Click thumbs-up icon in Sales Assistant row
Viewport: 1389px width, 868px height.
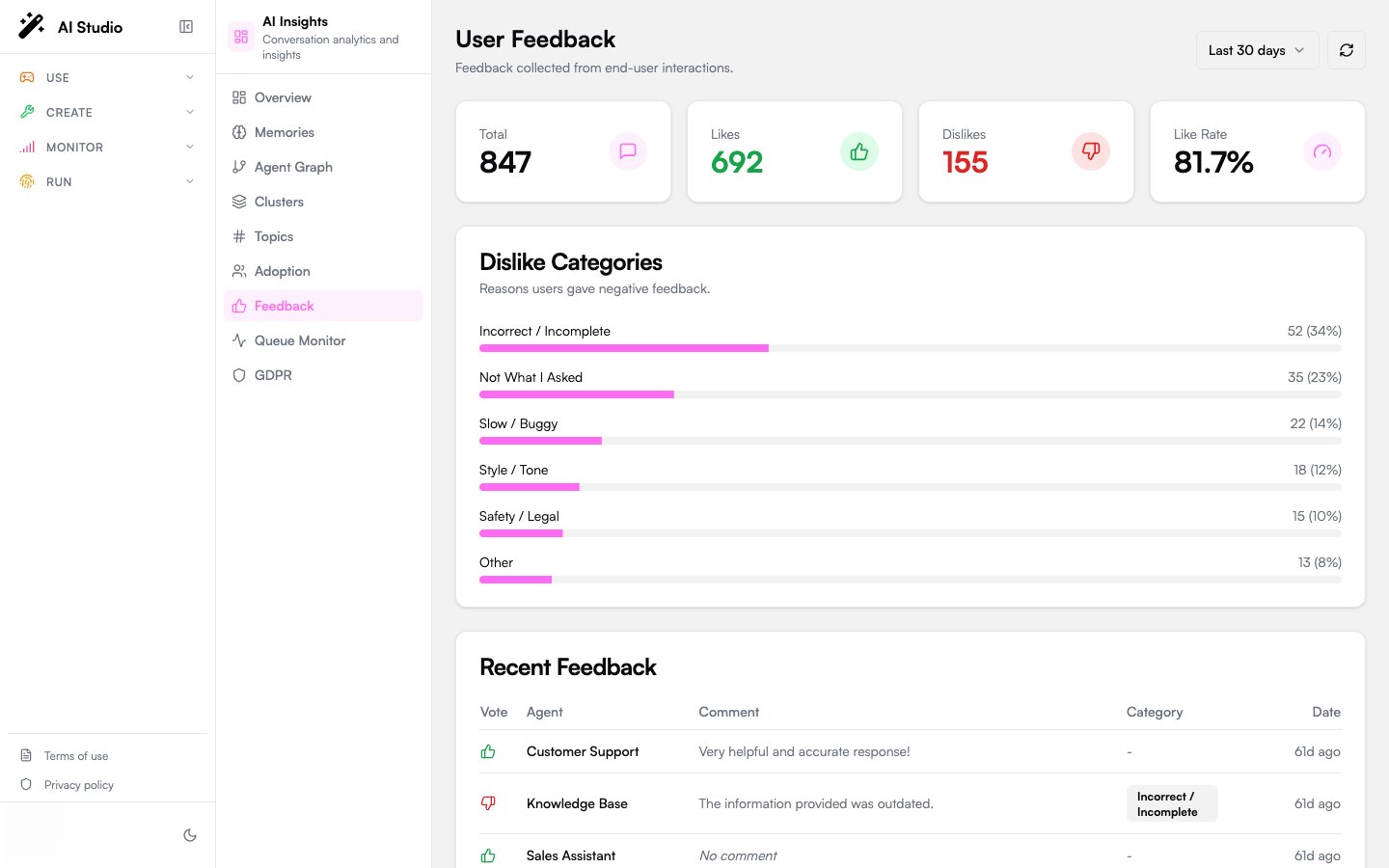(x=488, y=855)
